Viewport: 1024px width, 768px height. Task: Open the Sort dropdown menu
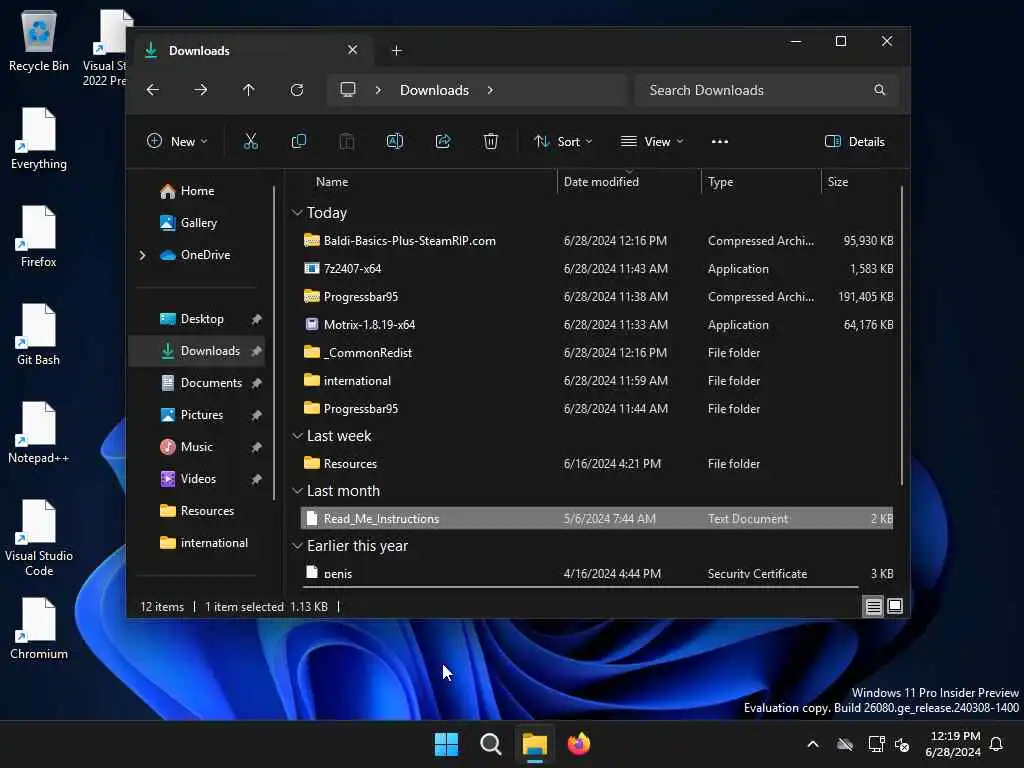coord(563,142)
